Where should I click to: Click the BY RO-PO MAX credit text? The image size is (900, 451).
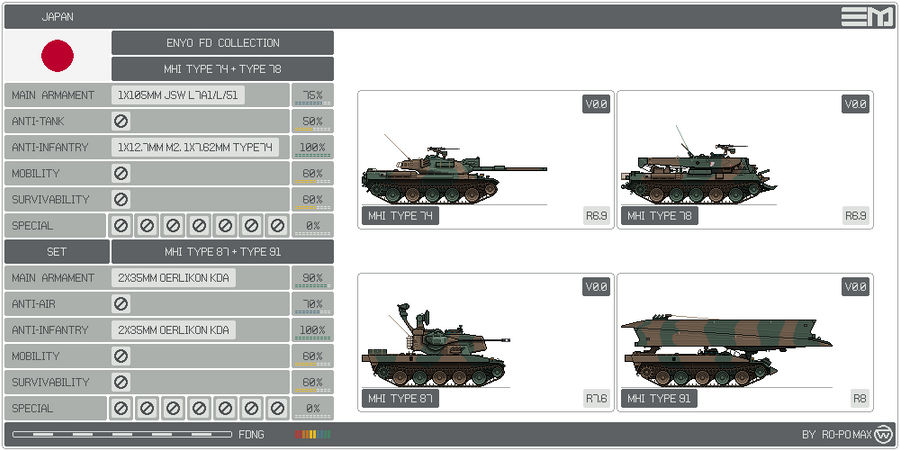pos(837,434)
